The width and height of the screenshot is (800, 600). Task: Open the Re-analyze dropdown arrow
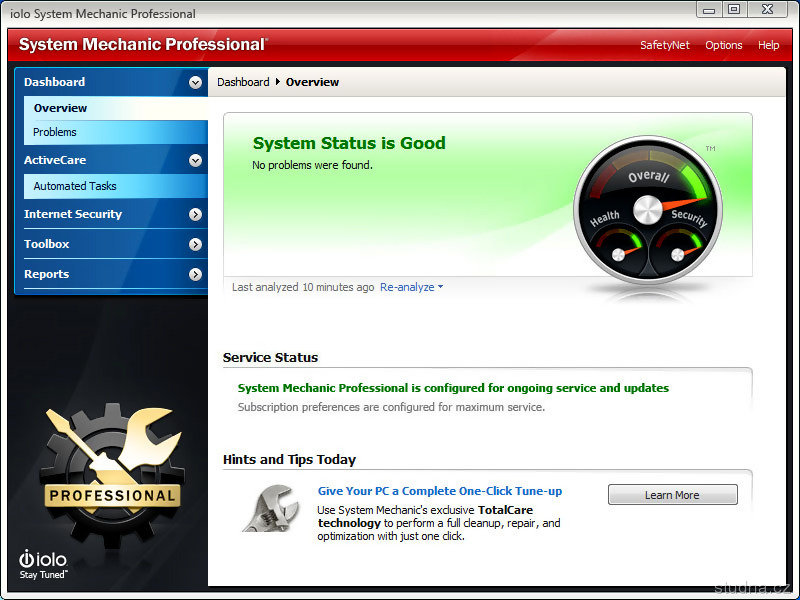pos(440,287)
